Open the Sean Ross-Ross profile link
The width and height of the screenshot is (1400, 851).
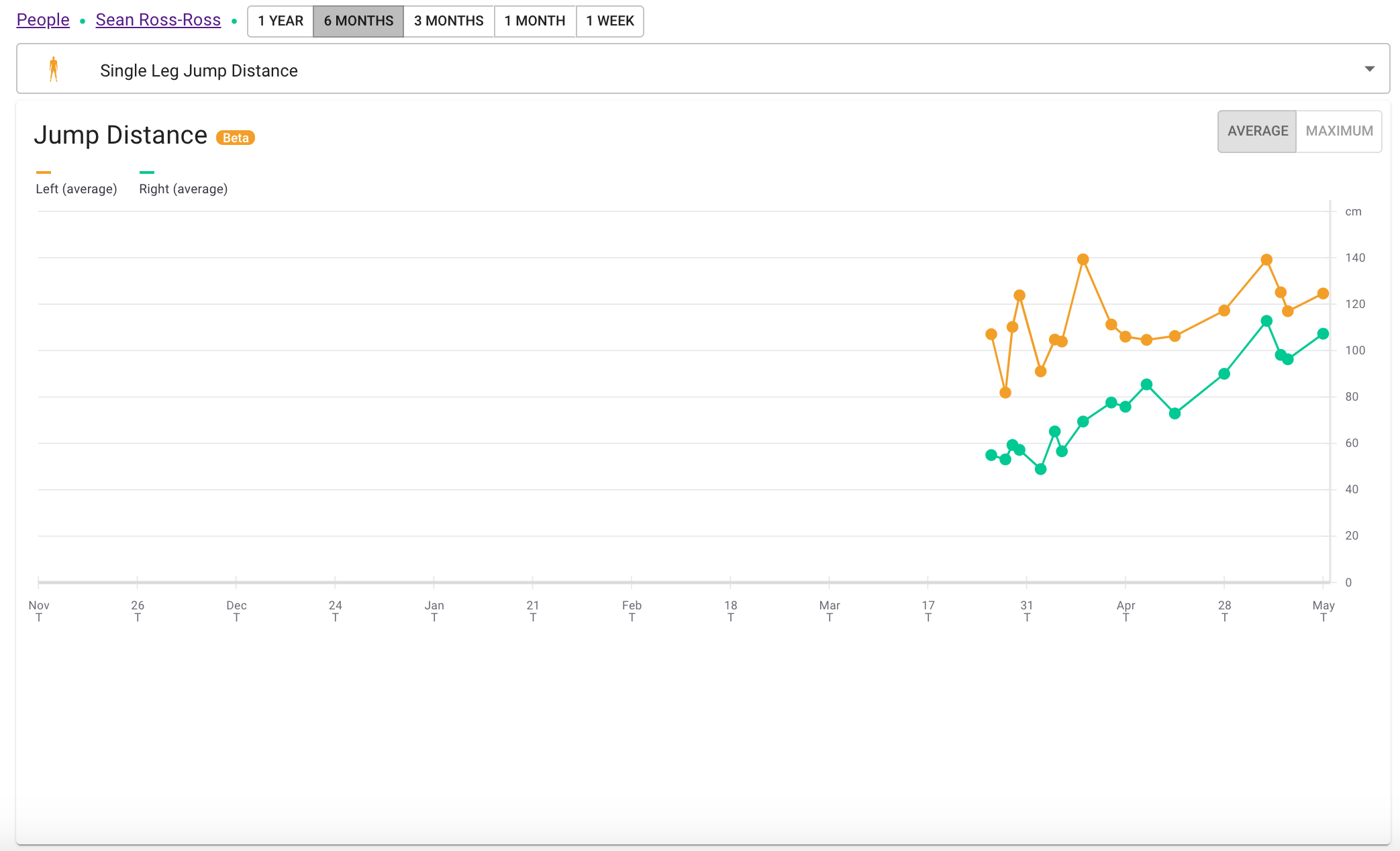point(158,20)
